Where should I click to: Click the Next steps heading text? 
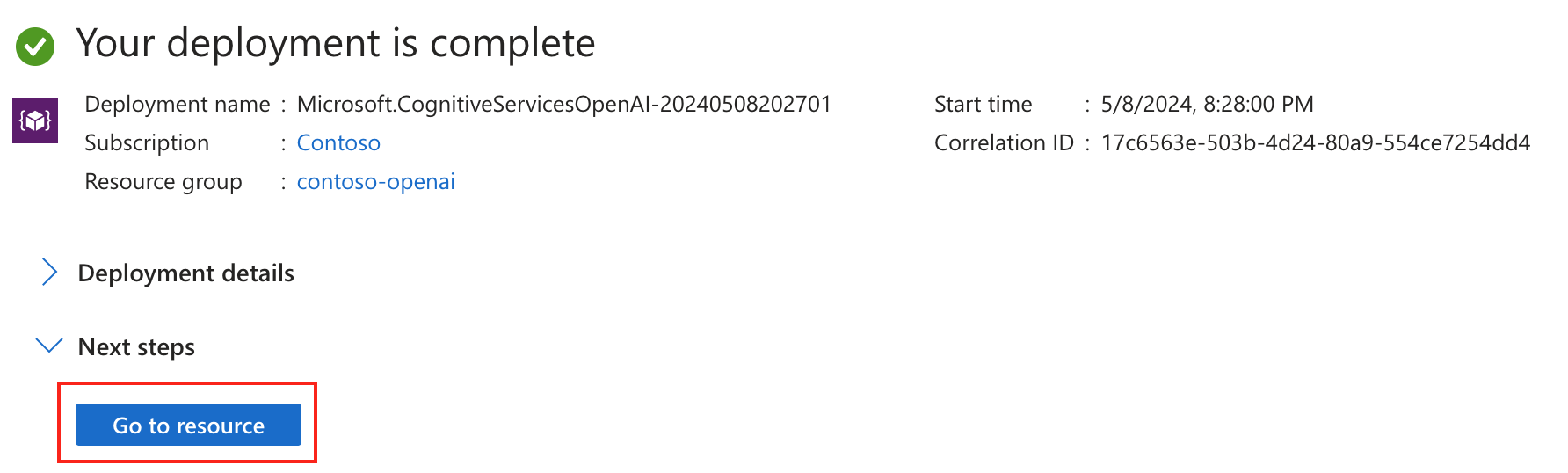click(136, 347)
